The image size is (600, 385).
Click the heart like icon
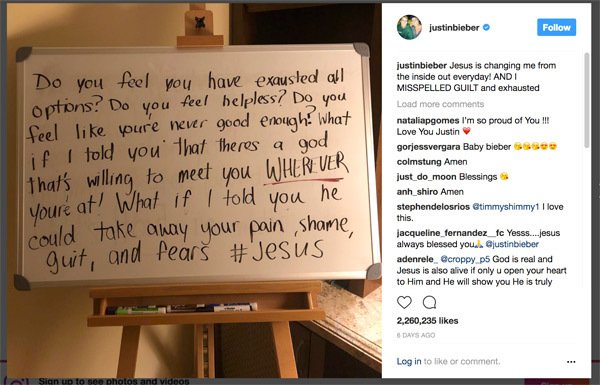[x=404, y=302]
